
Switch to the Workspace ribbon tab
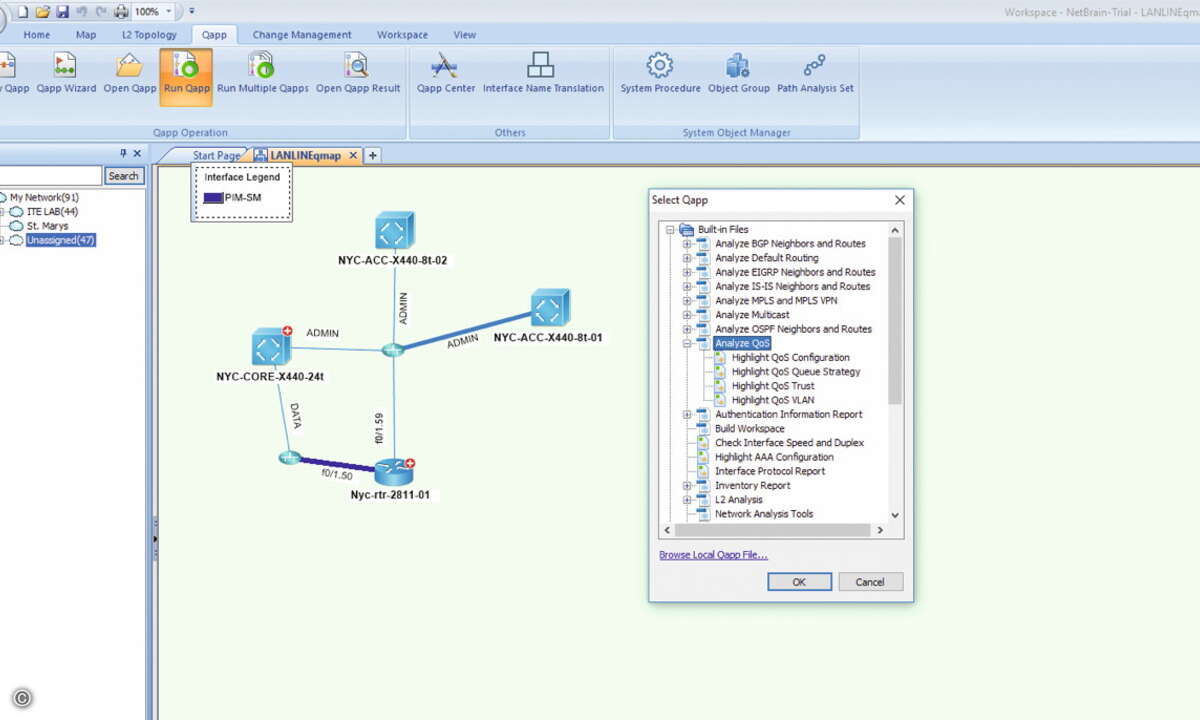402,34
